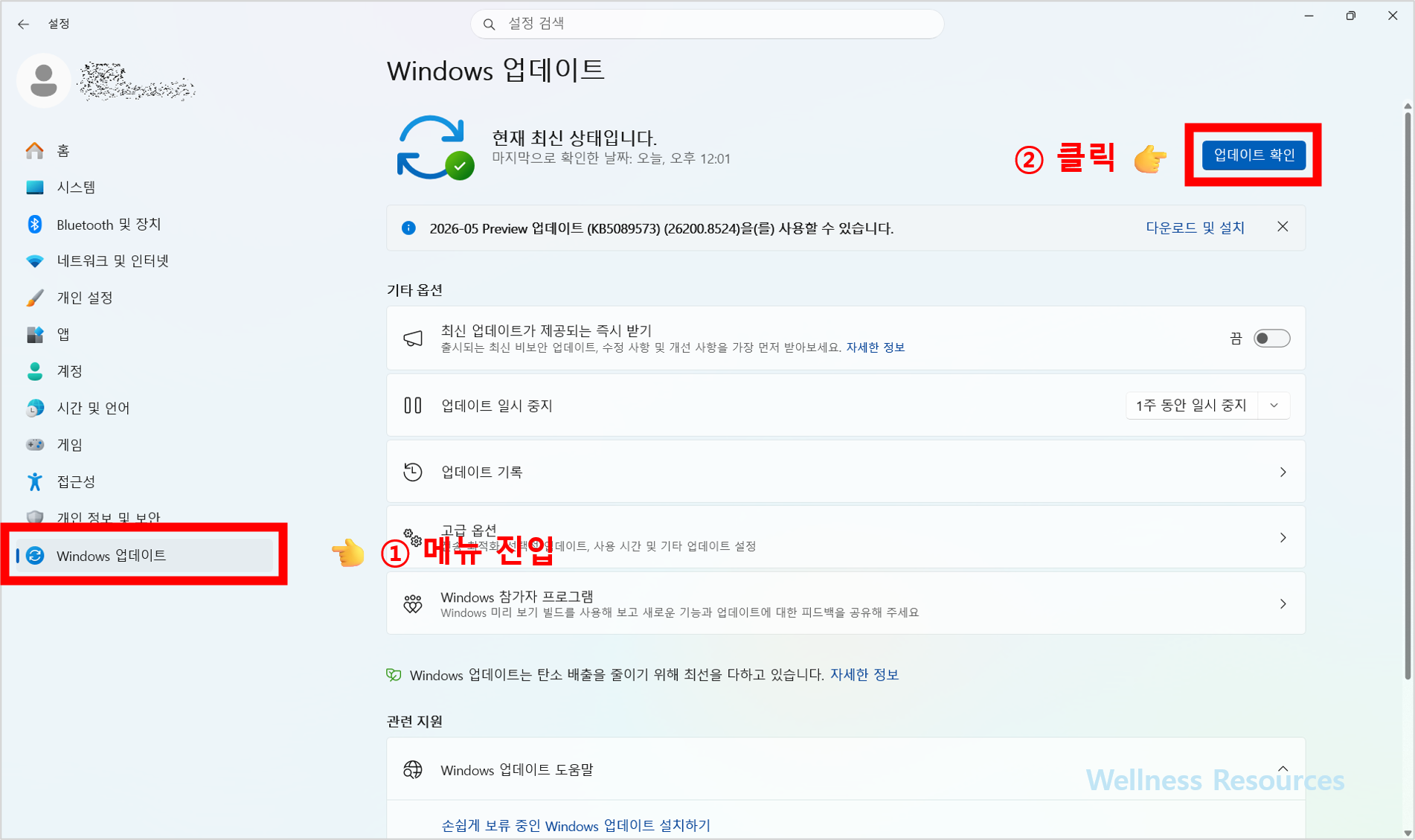Click 다운로드 및 설치 link

[x=1195, y=228]
